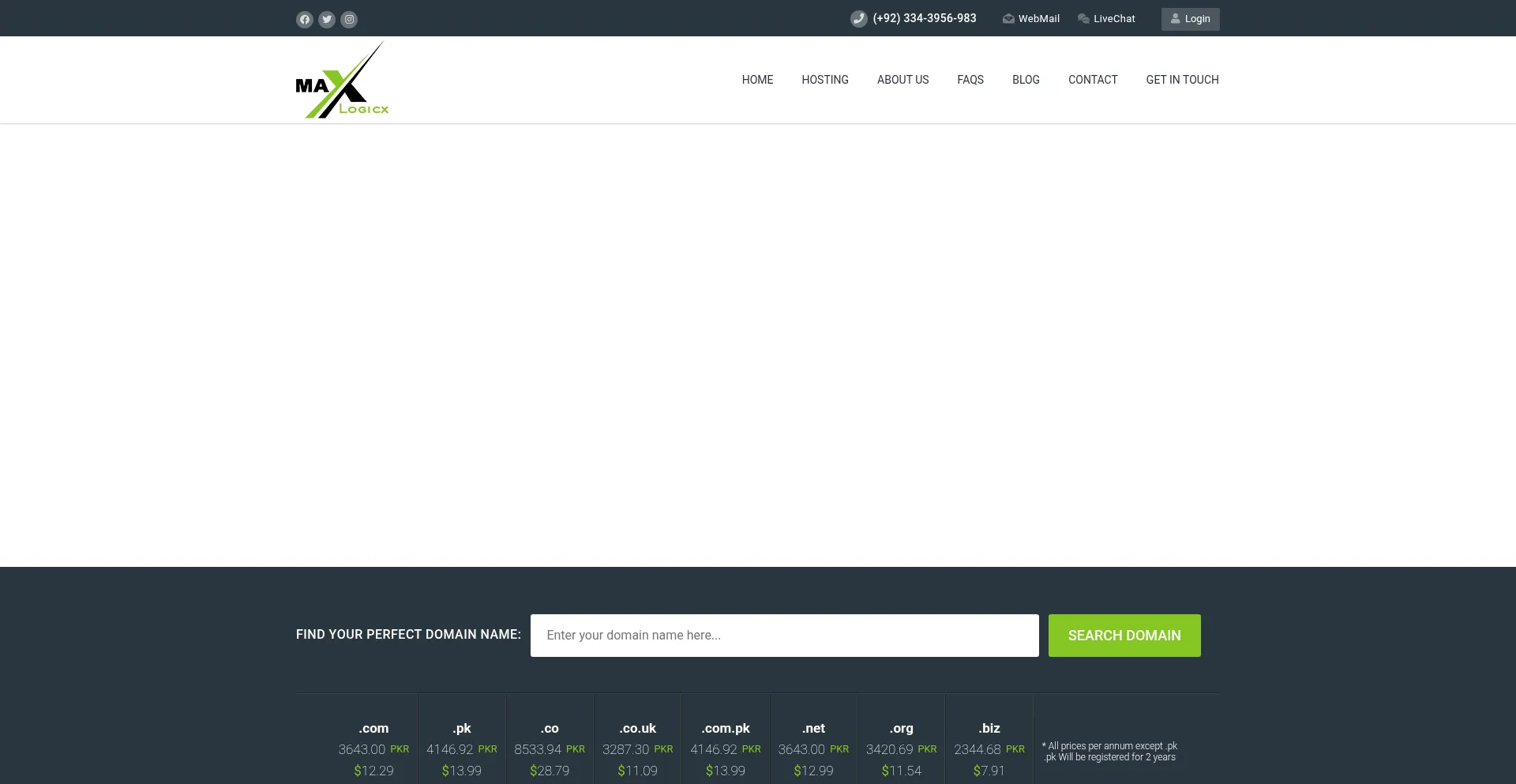
Task: Expand the FAQS section
Action: pos(970,80)
